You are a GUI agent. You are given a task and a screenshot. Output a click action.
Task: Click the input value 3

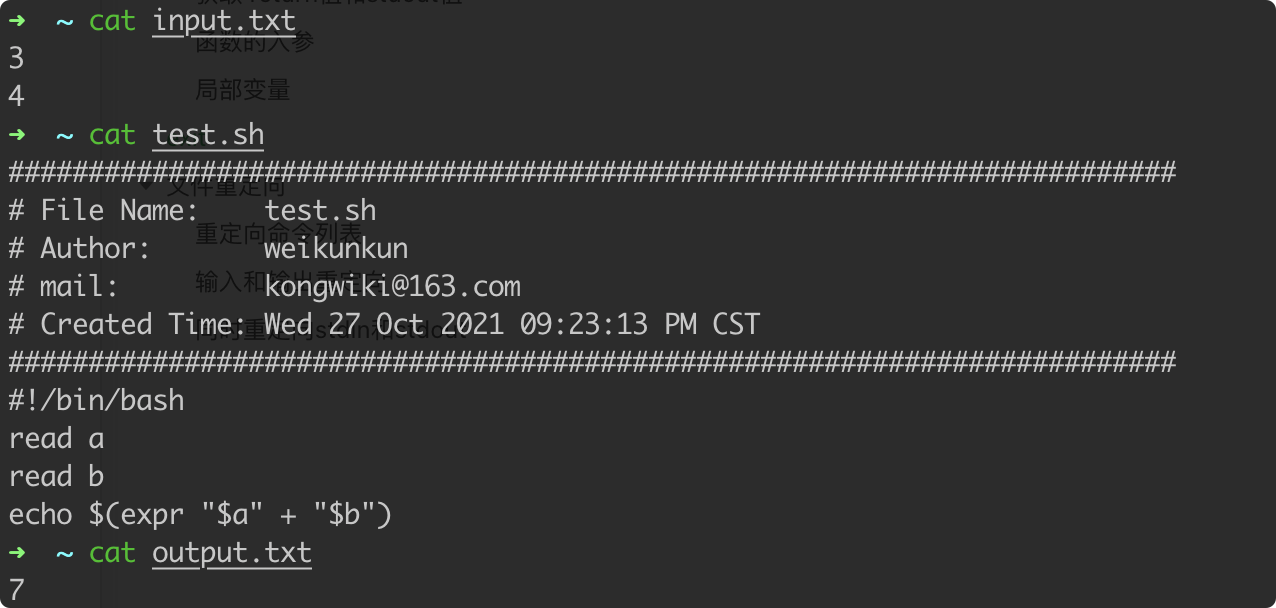tap(16, 59)
